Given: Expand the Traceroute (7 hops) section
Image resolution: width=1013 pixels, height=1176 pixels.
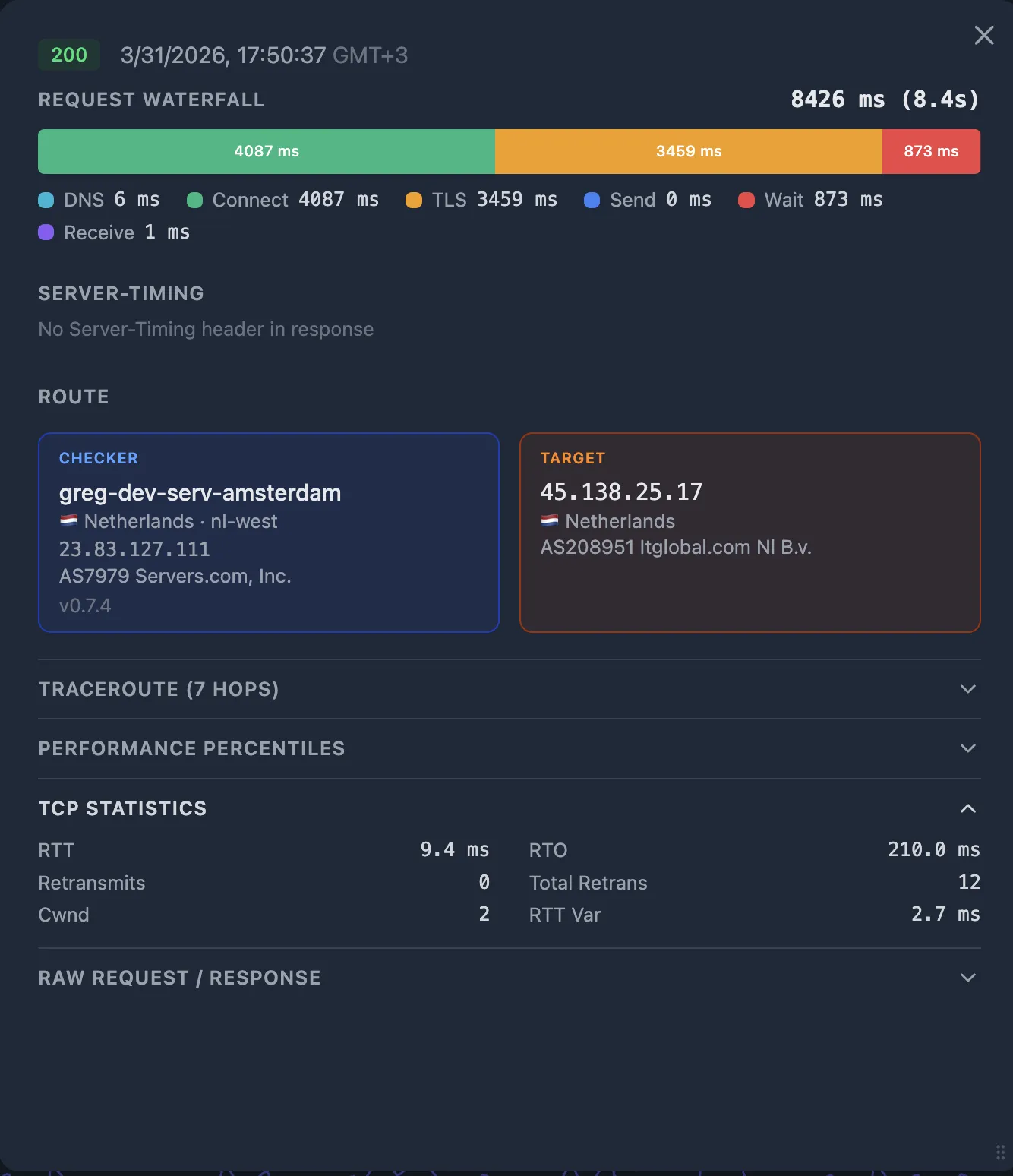Looking at the screenshot, I should (967, 689).
